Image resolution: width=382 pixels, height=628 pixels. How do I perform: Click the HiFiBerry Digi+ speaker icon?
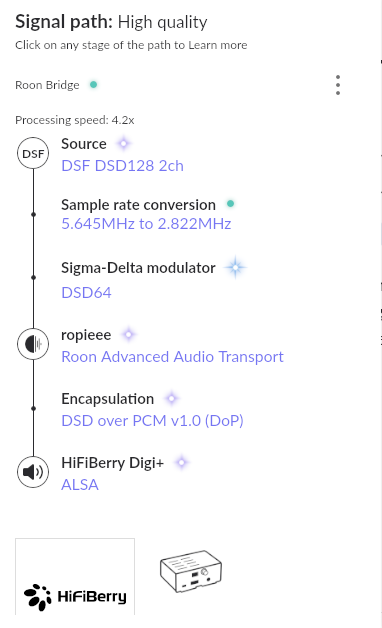pyautogui.click(x=33, y=472)
